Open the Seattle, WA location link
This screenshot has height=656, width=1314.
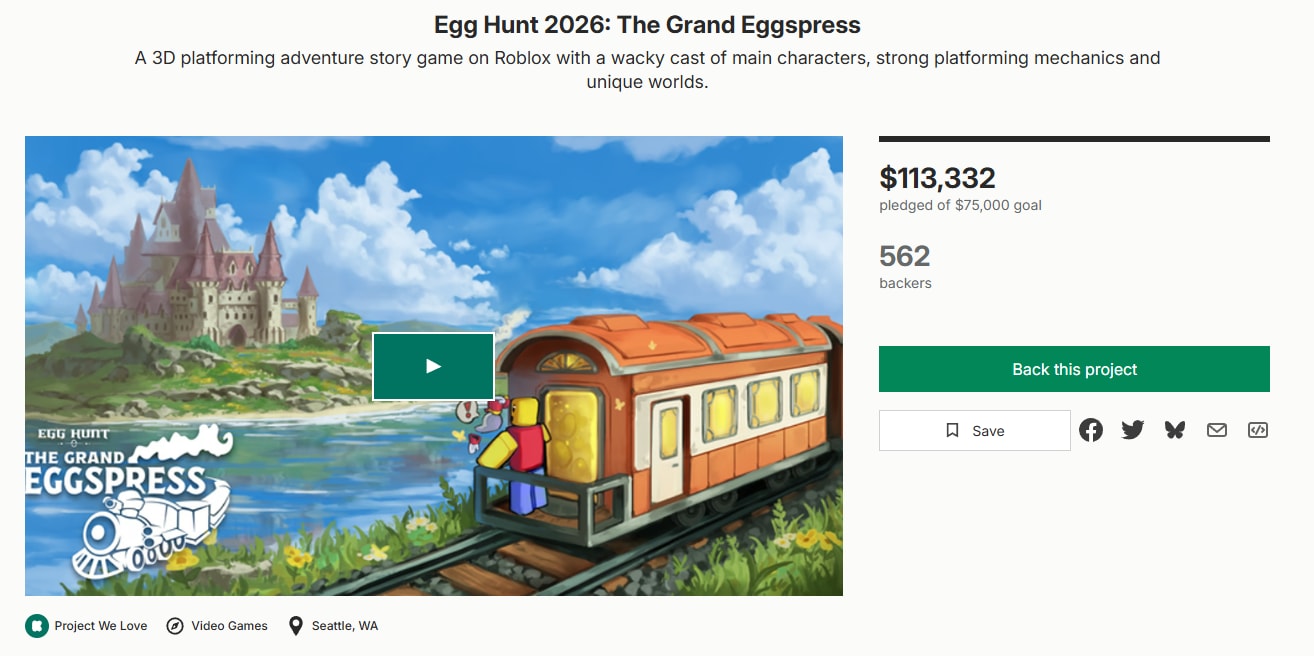(345, 626)
